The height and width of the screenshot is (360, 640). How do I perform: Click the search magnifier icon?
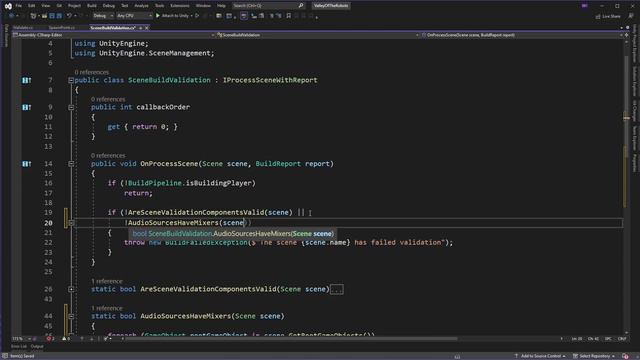click(301, 6)
